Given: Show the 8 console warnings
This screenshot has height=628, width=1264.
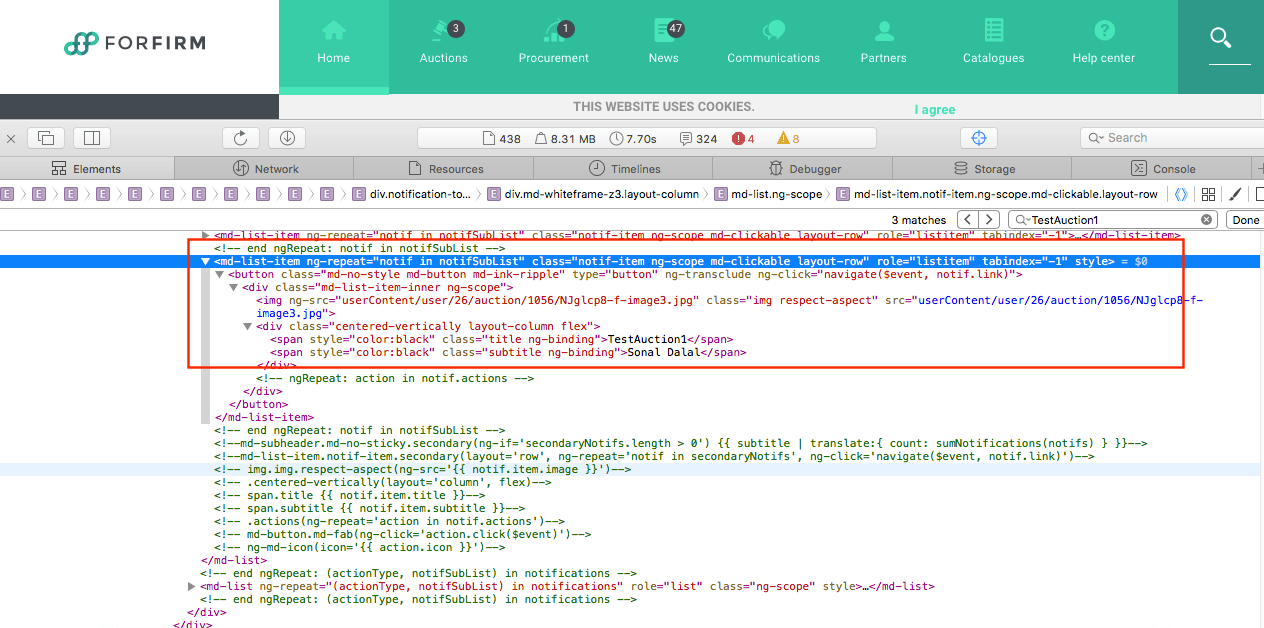Looking at the screenshot, I should pos(788,139).
